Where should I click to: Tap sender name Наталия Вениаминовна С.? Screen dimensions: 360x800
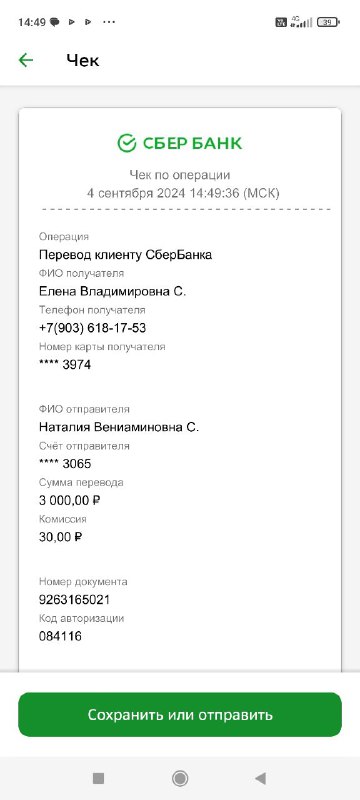(x=119, y=427)
